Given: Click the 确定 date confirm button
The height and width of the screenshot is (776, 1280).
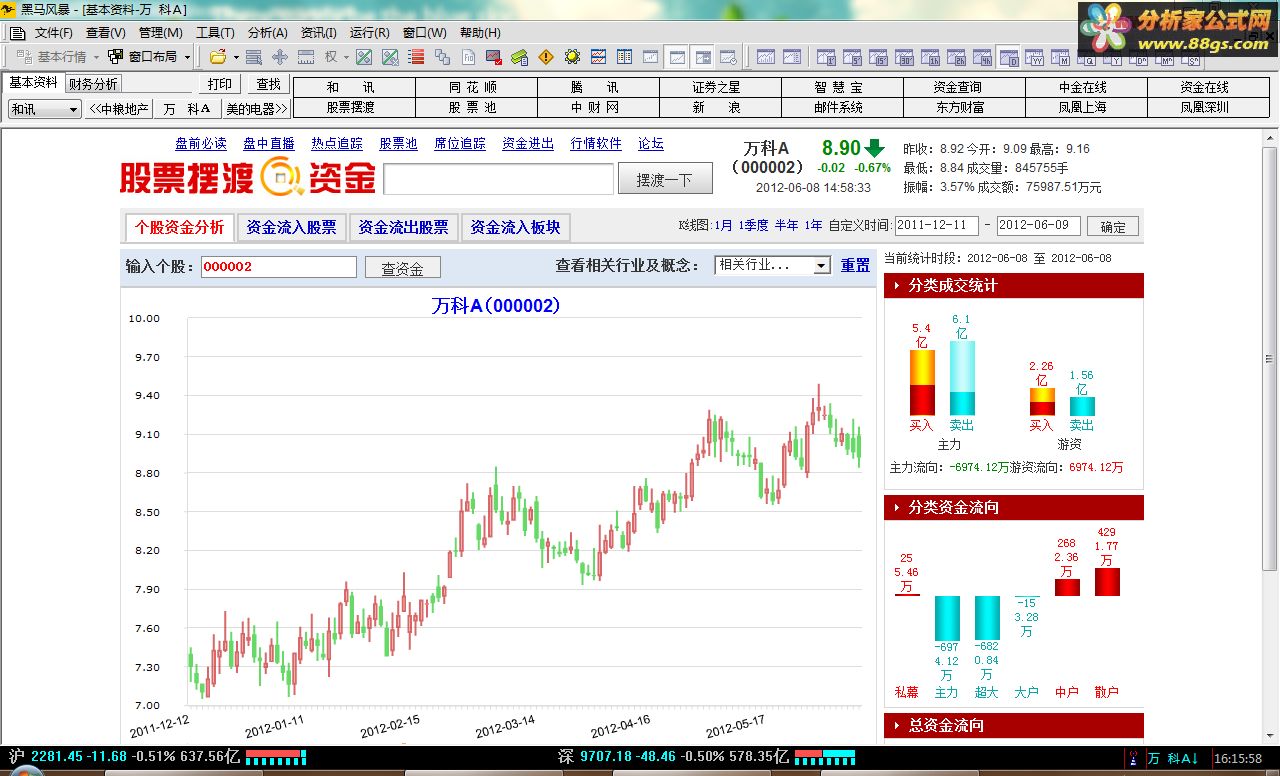Looking at the screenshot, I should pos(1113,227).
